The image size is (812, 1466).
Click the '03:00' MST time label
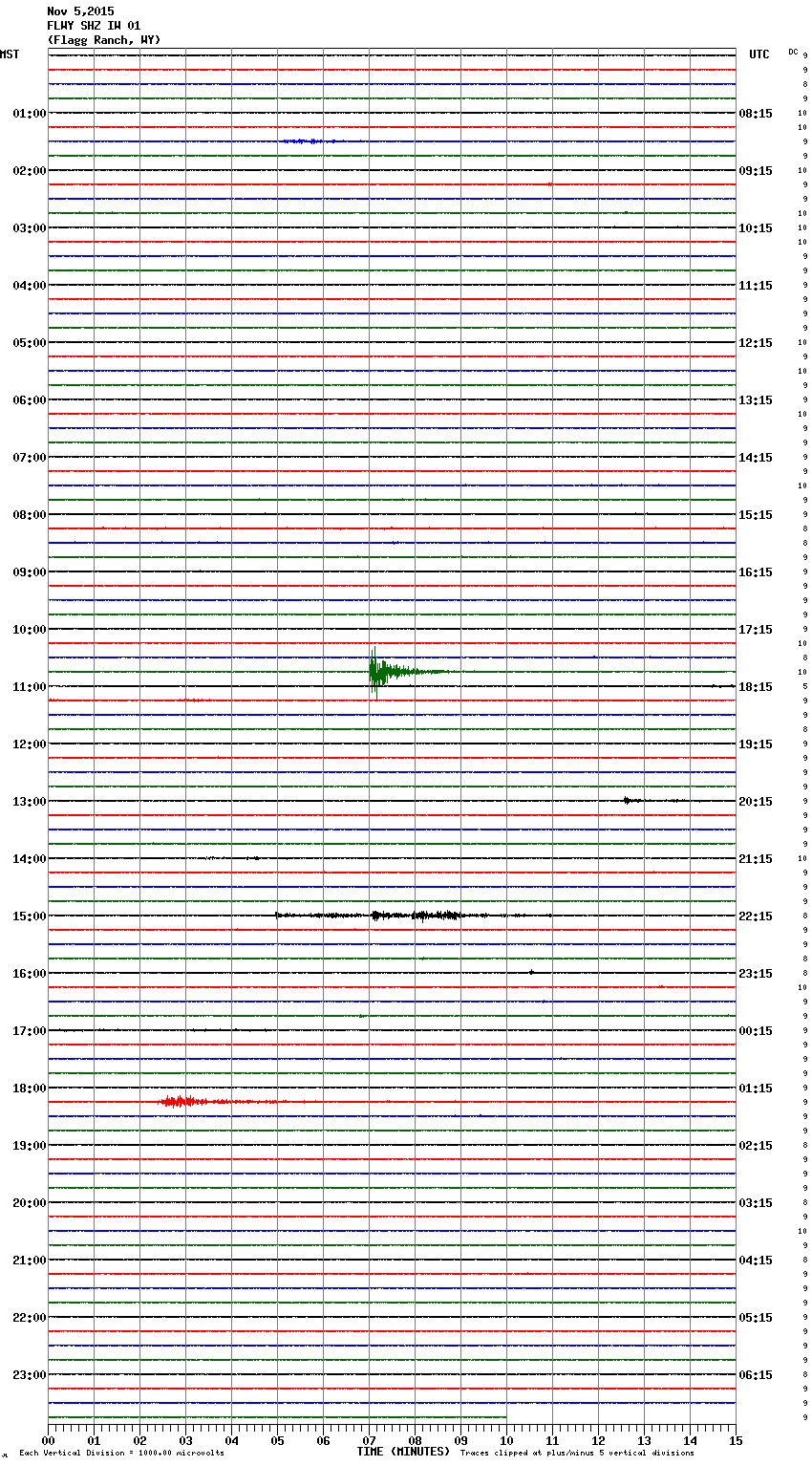point(29,228)
